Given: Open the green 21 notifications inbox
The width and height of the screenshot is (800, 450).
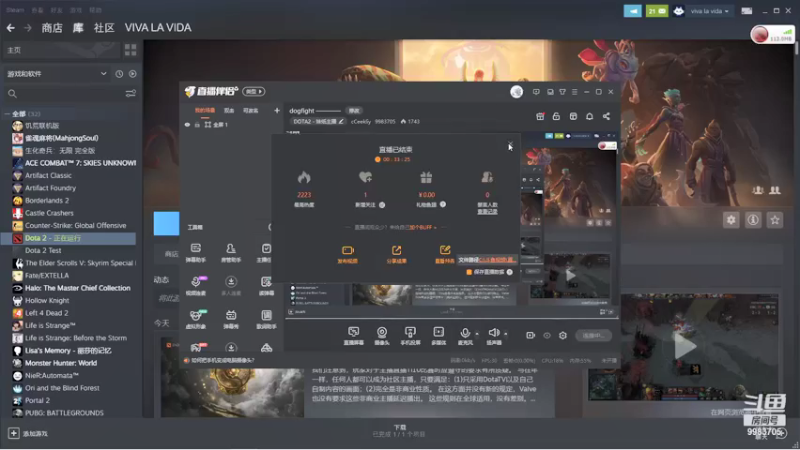Looking at the screenshot, I should pos(657,11).
